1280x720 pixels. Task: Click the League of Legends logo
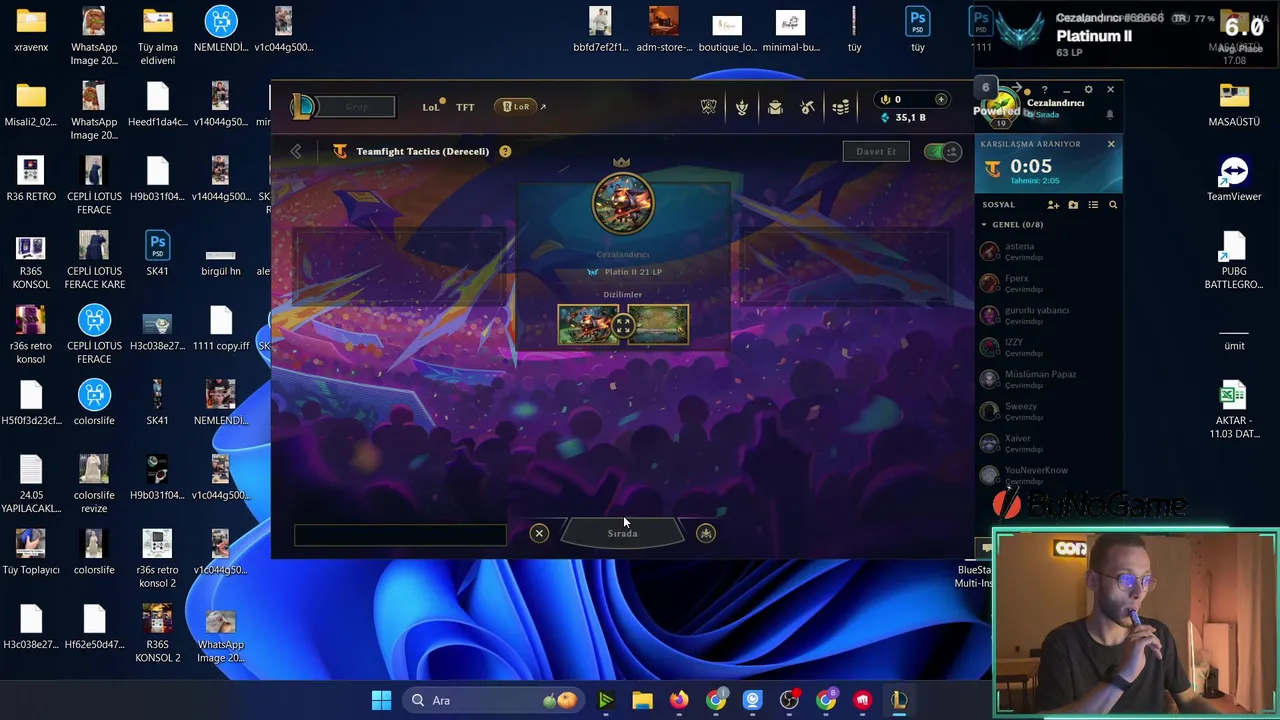[x=302, y=106]
